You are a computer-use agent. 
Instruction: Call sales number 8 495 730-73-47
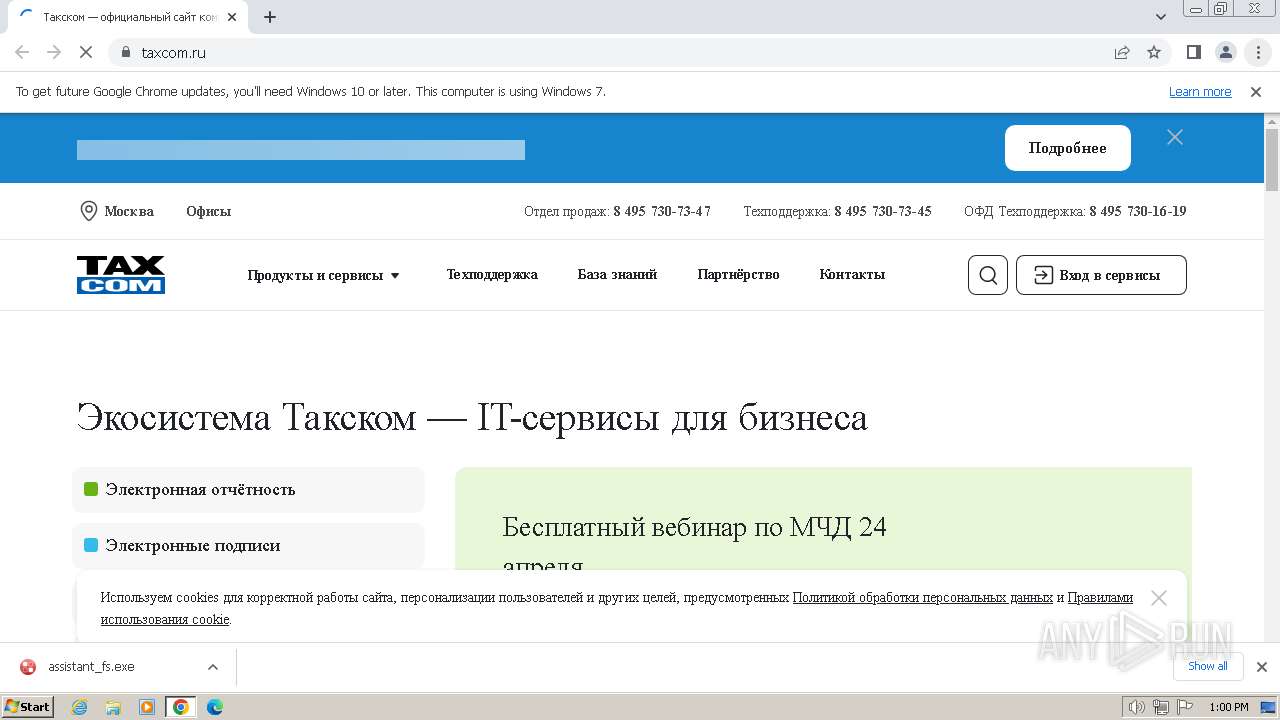[x=662, y=211]
